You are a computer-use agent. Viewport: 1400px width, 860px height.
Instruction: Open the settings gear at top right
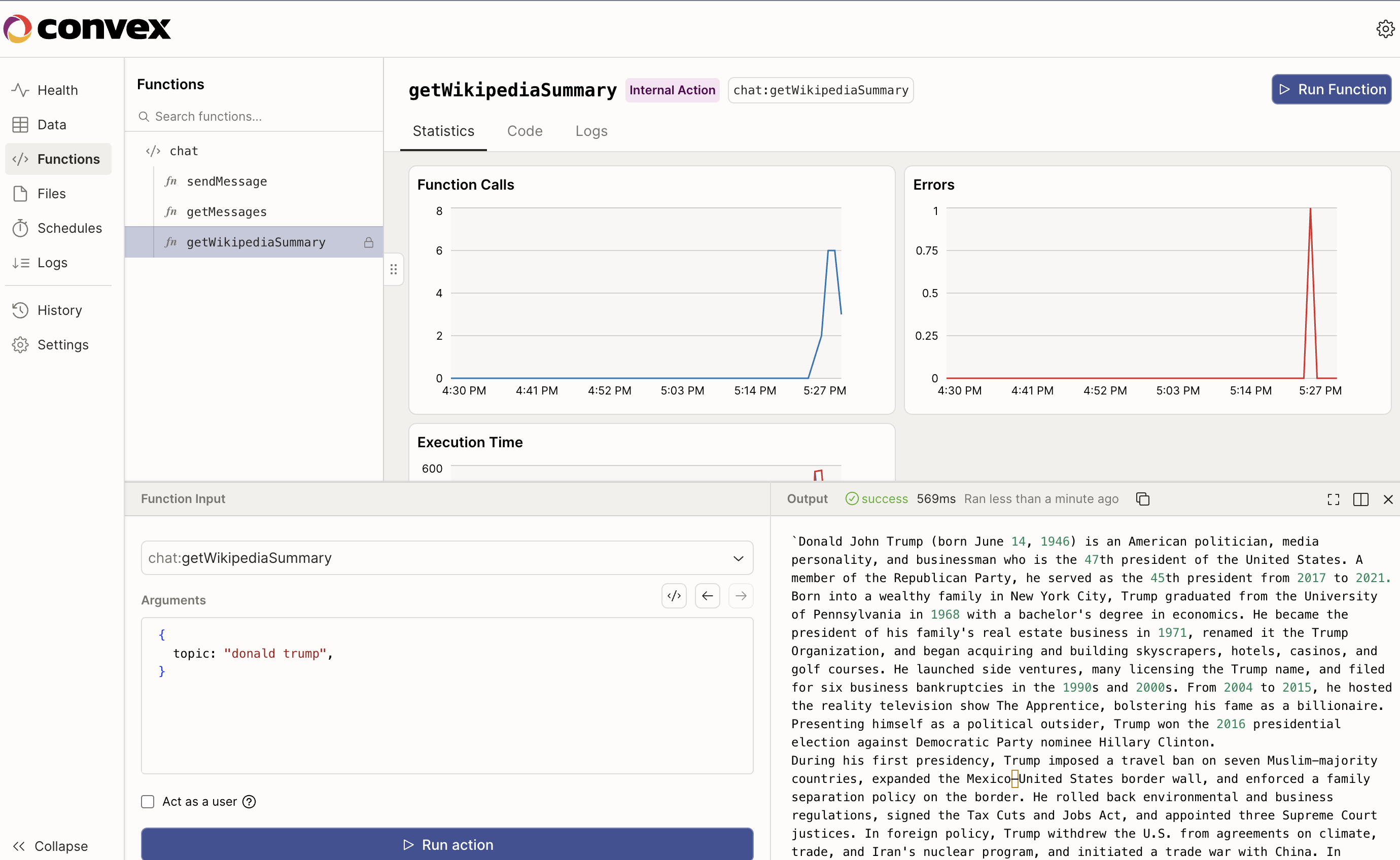[x=1385, y=28]
